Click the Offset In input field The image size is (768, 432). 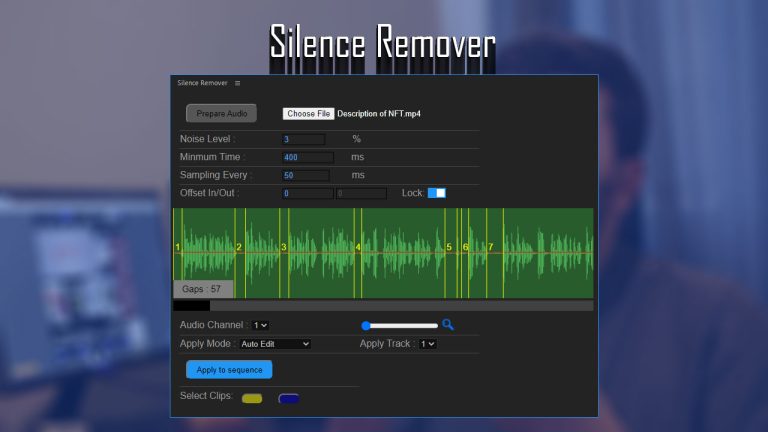pyautogui.click(x=308, y=193)
